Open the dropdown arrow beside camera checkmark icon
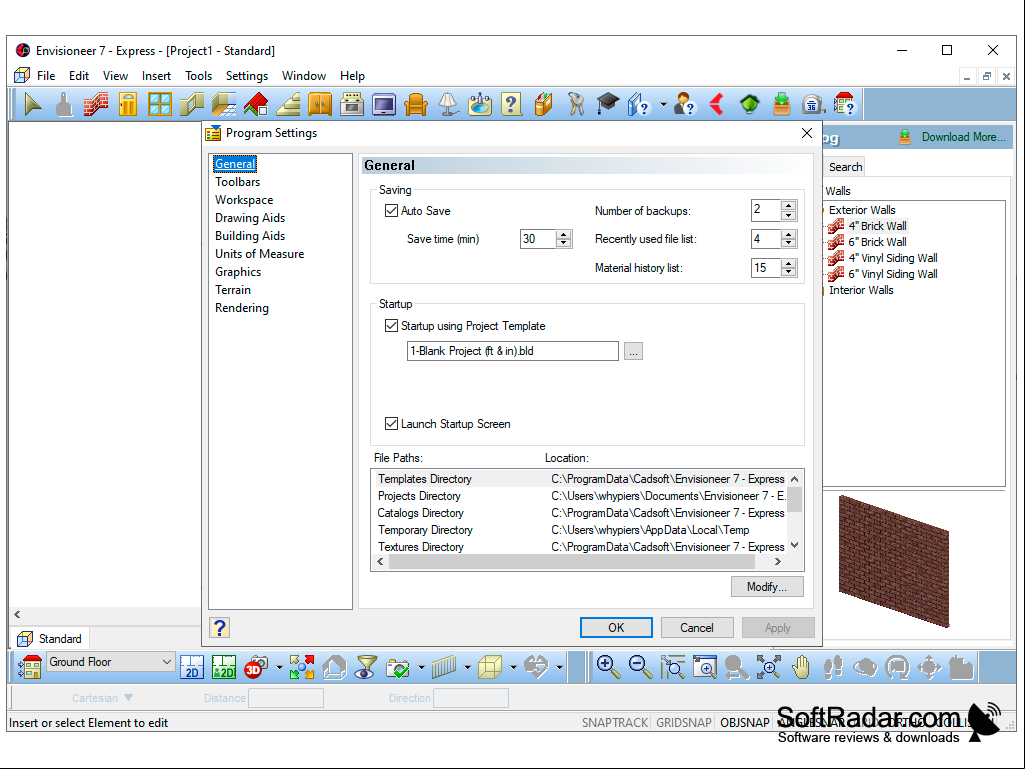The image size is (1025, 769). tap(421, 668)
